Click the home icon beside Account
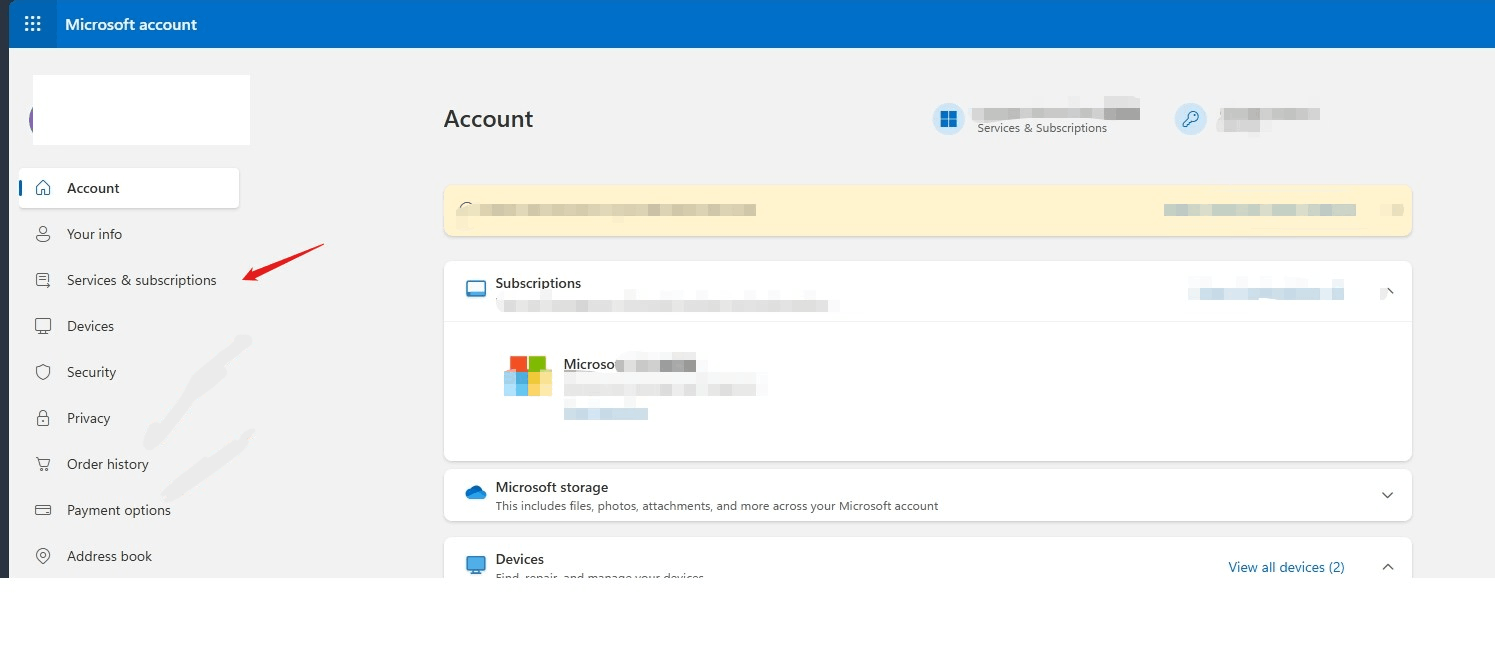Screen dimensions: 1495x648 coord(43,188)
